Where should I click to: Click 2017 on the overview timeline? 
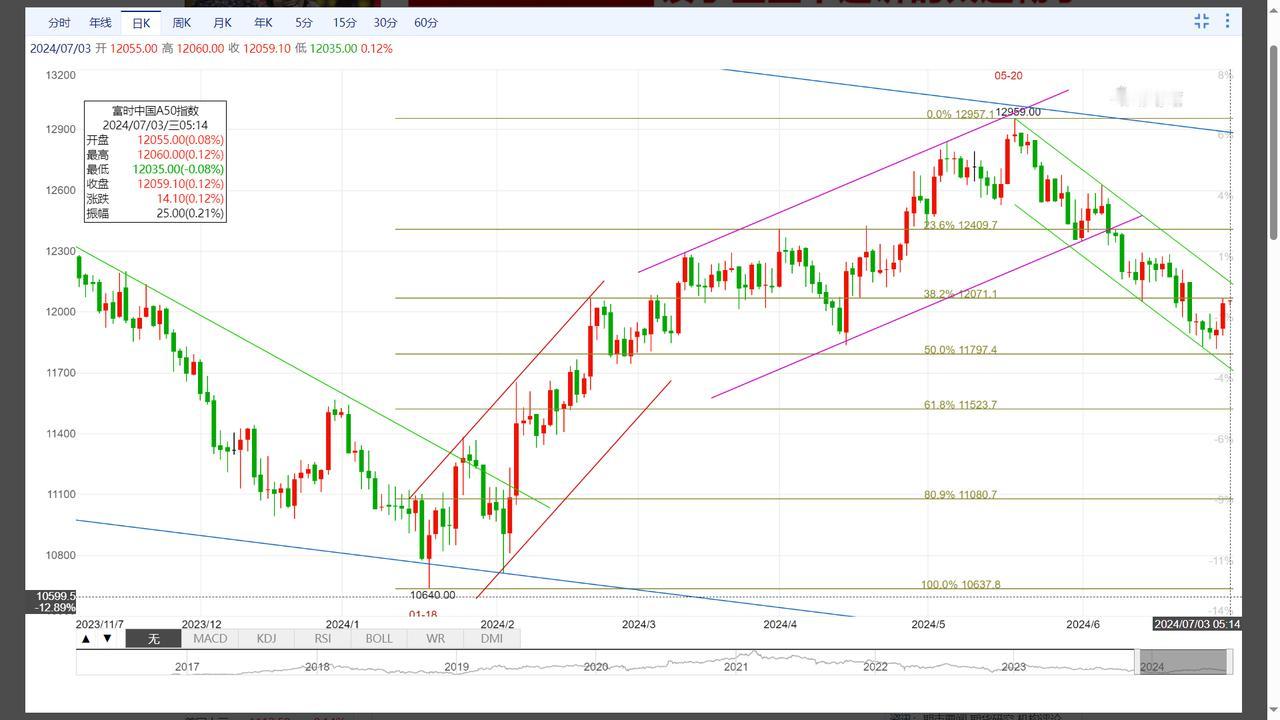(x=187, y=667)
